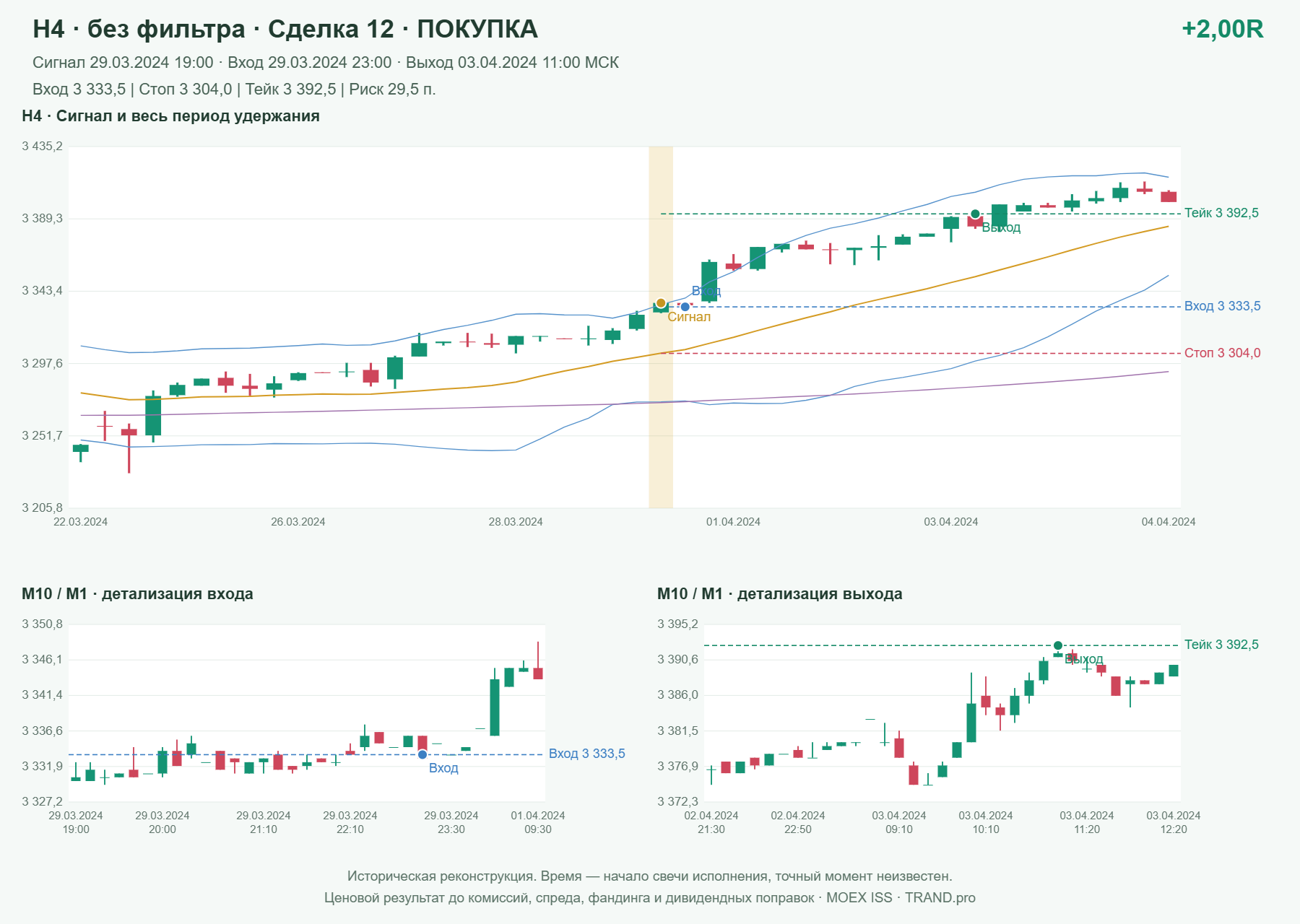Click the 01.04.2024 date label on H4 chart
This screenshot has width=1300, height=924.
733,522
